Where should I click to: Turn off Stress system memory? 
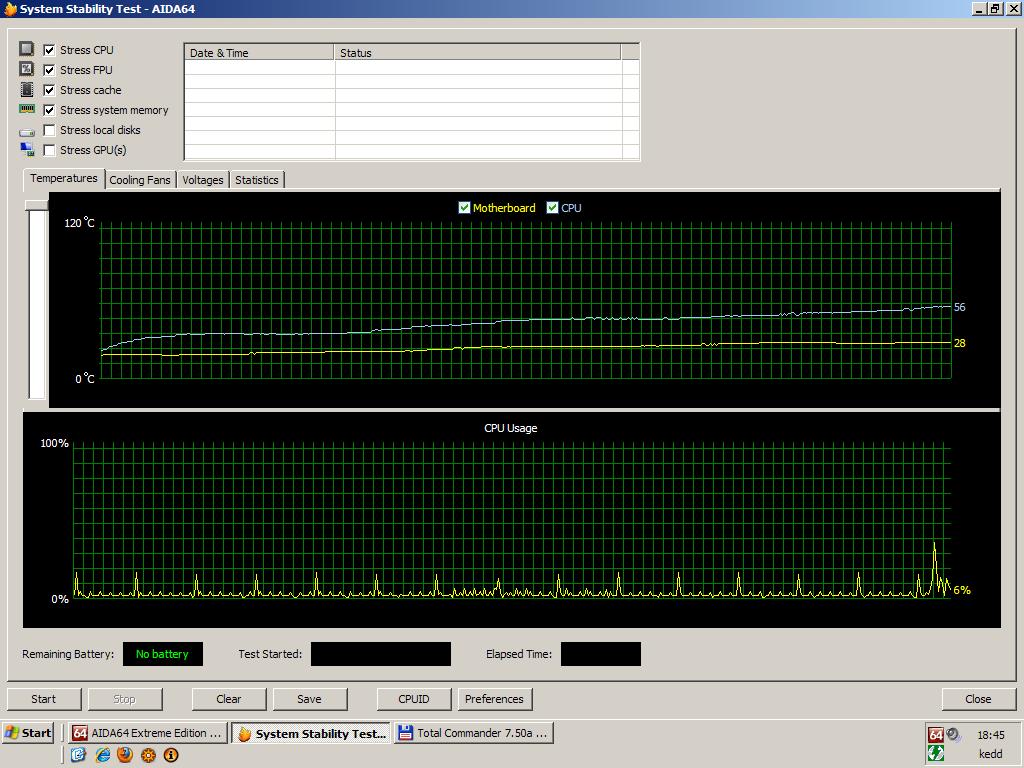coord(49,110)
